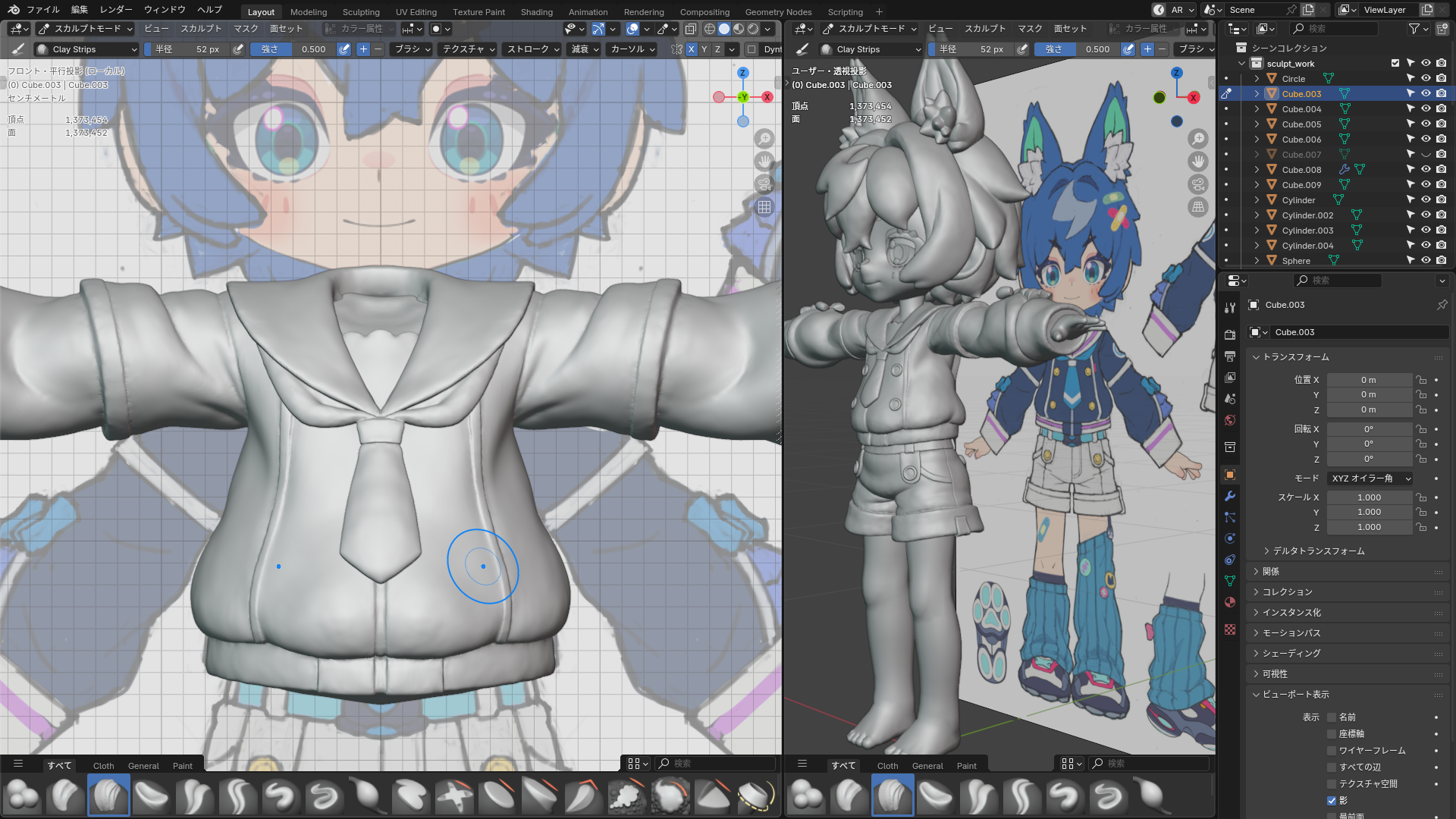This screenshot has width=1456, height=819.
Task: Open the Render properties tab icon
Action: (x=1230, y=334)
